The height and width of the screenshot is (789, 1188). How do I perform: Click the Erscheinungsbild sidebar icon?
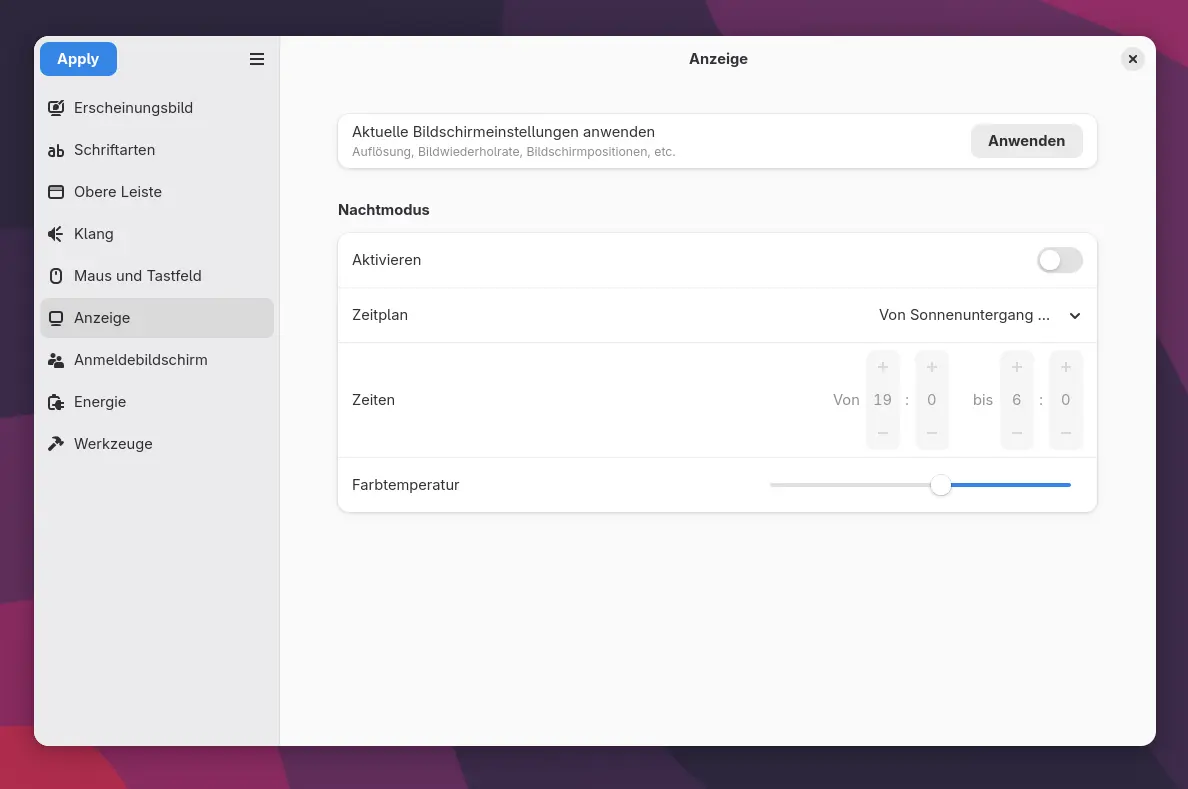56,108
